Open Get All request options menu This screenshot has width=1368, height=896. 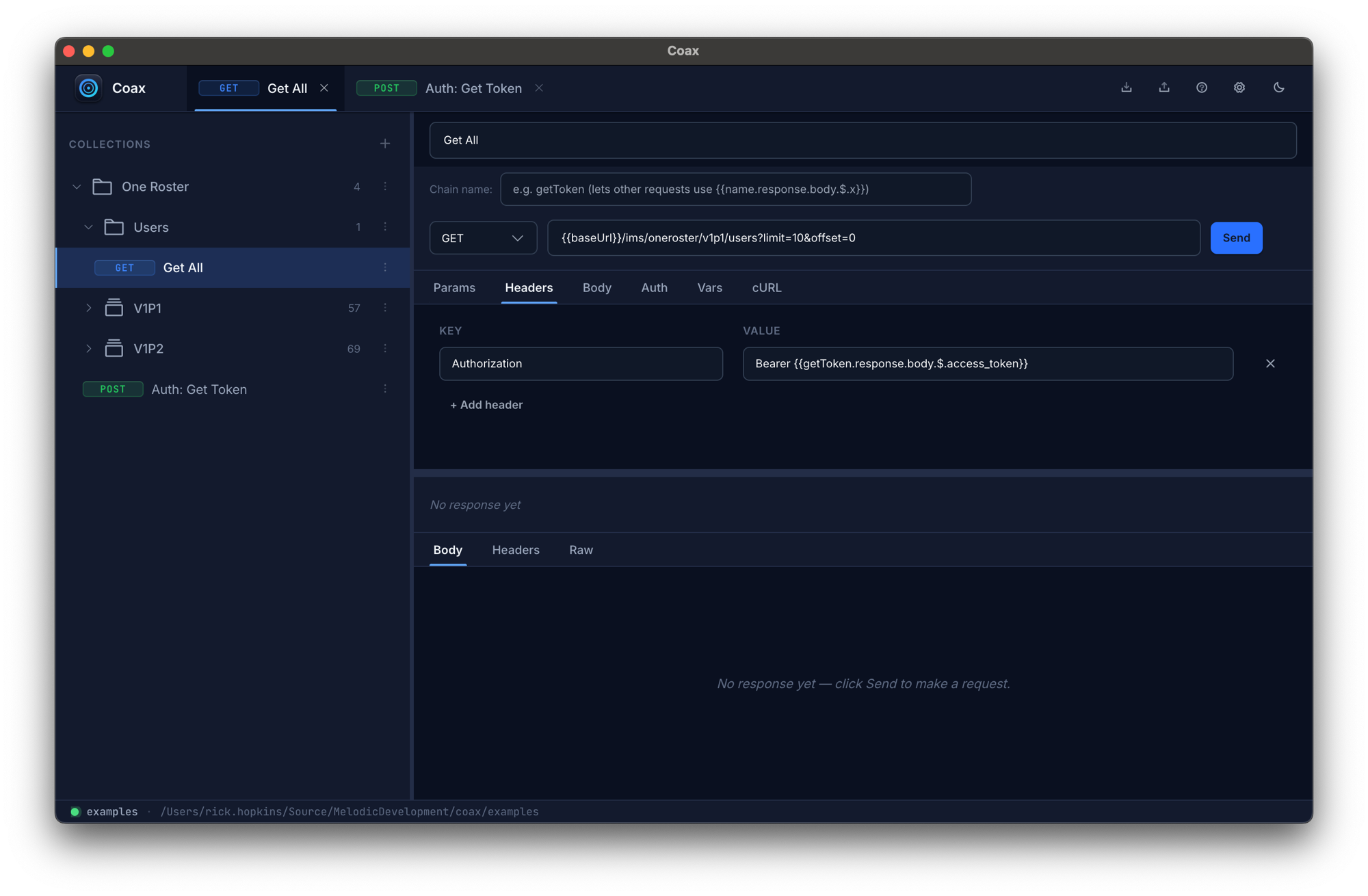click(385, 267)
